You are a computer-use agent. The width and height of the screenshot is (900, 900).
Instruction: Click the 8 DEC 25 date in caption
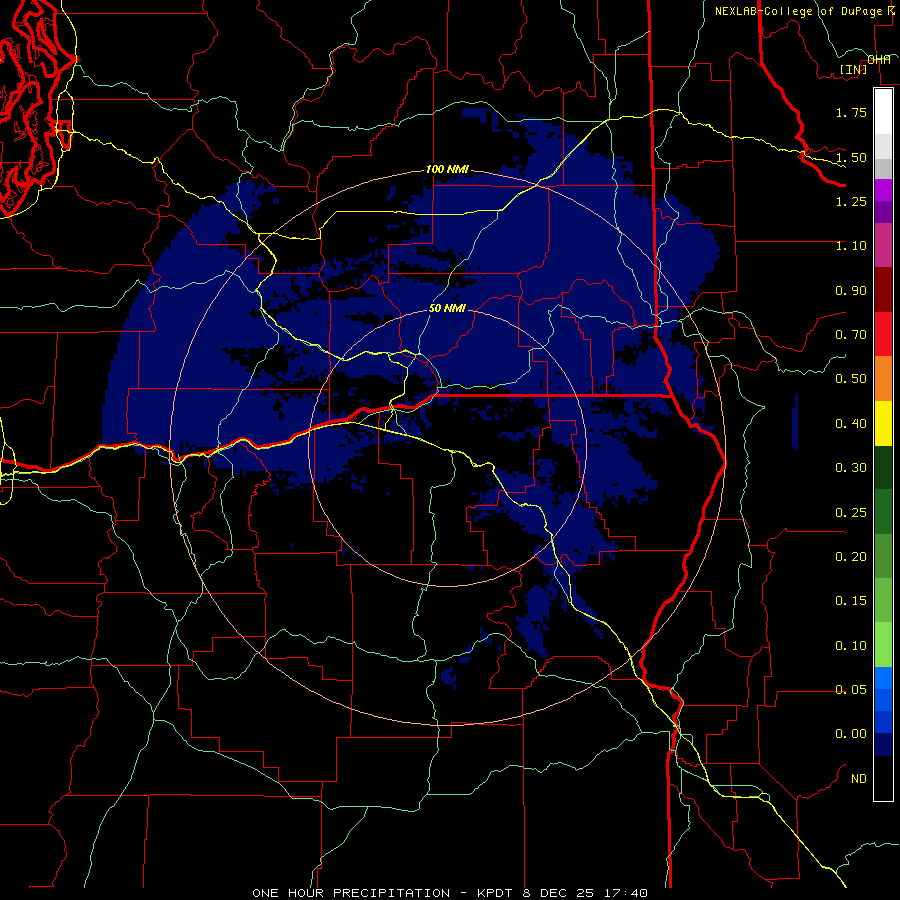[558, 893]
